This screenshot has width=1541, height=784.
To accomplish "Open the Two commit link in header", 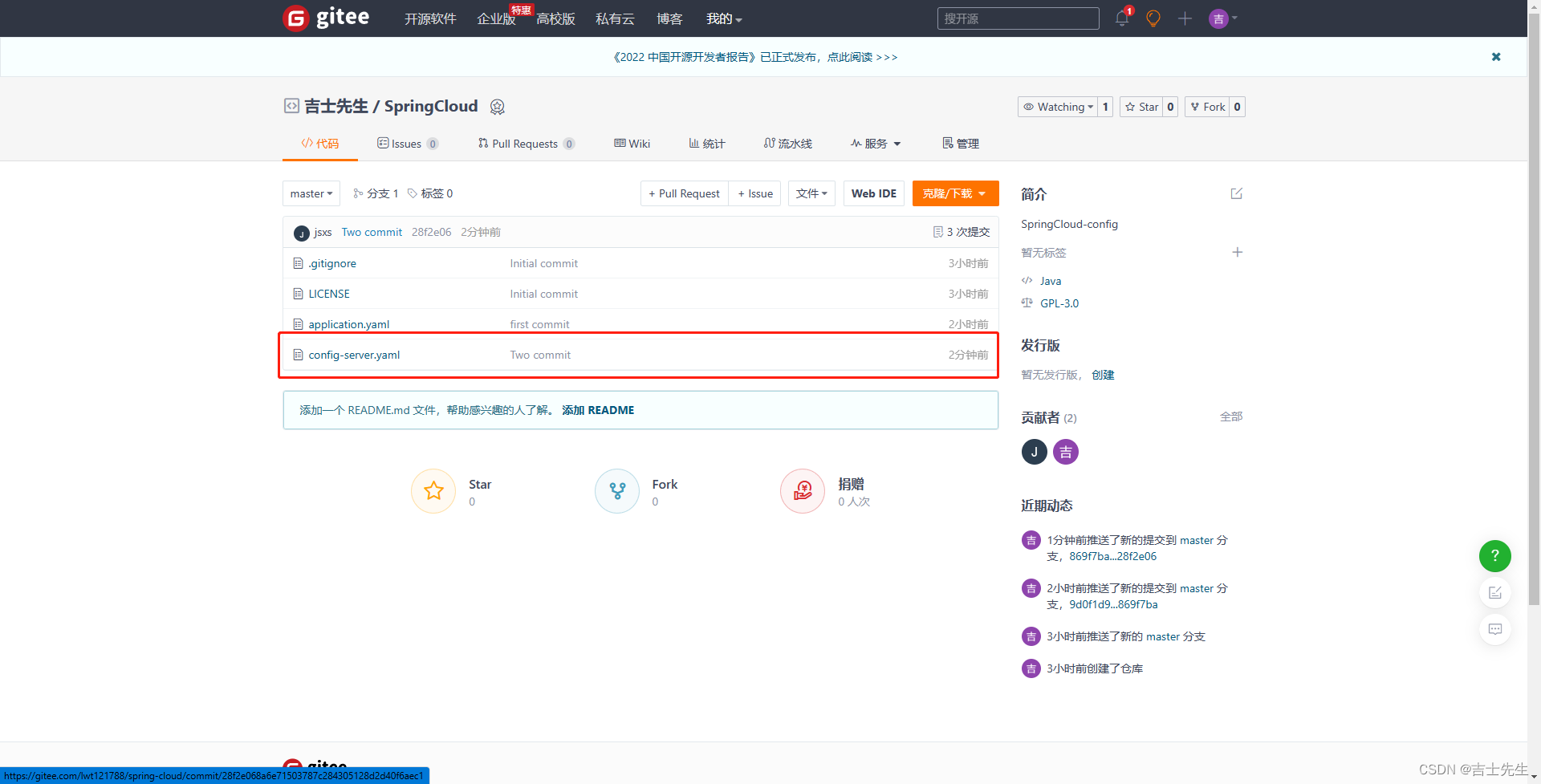I will (x=372, y=232).
